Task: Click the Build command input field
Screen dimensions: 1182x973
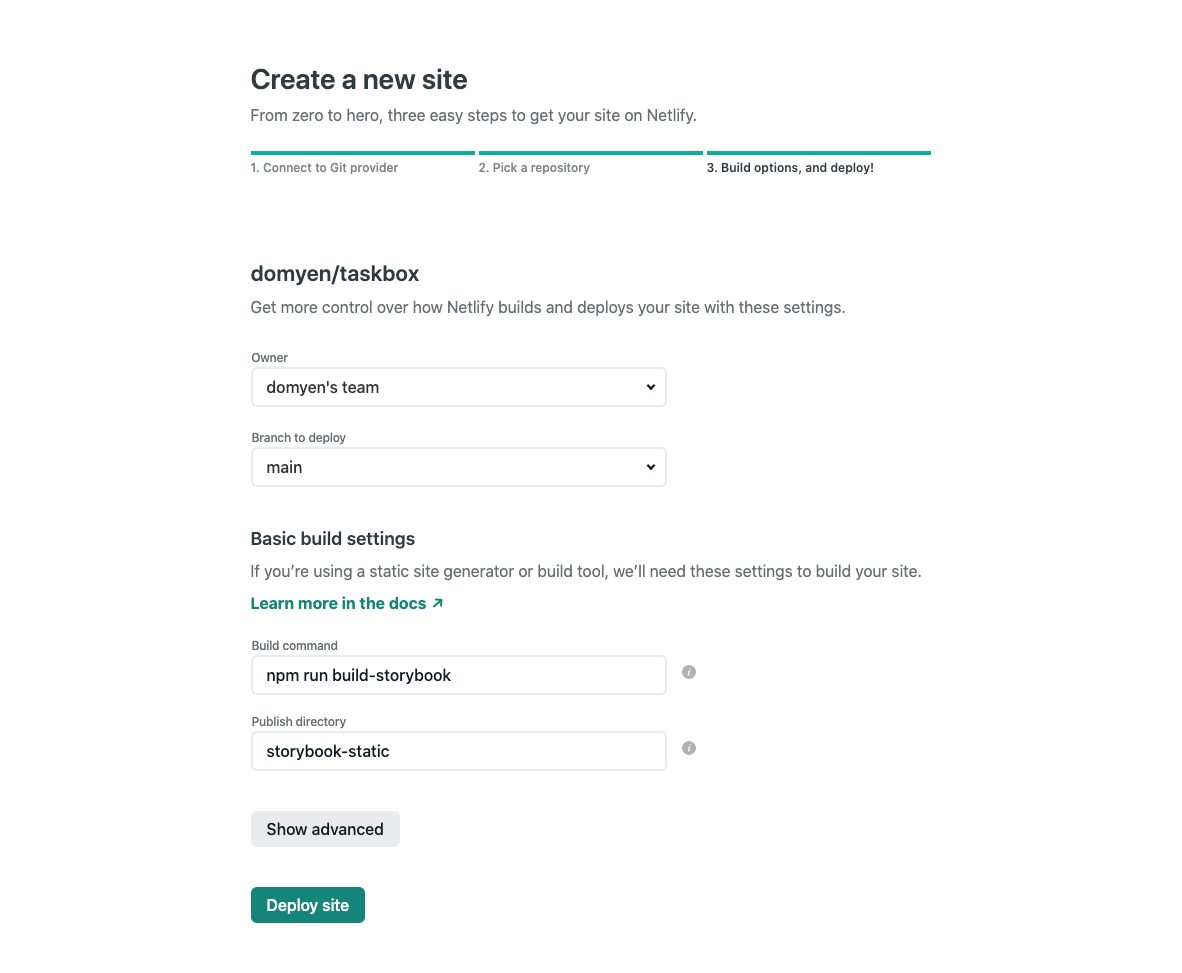Action: tap(458, 675)
